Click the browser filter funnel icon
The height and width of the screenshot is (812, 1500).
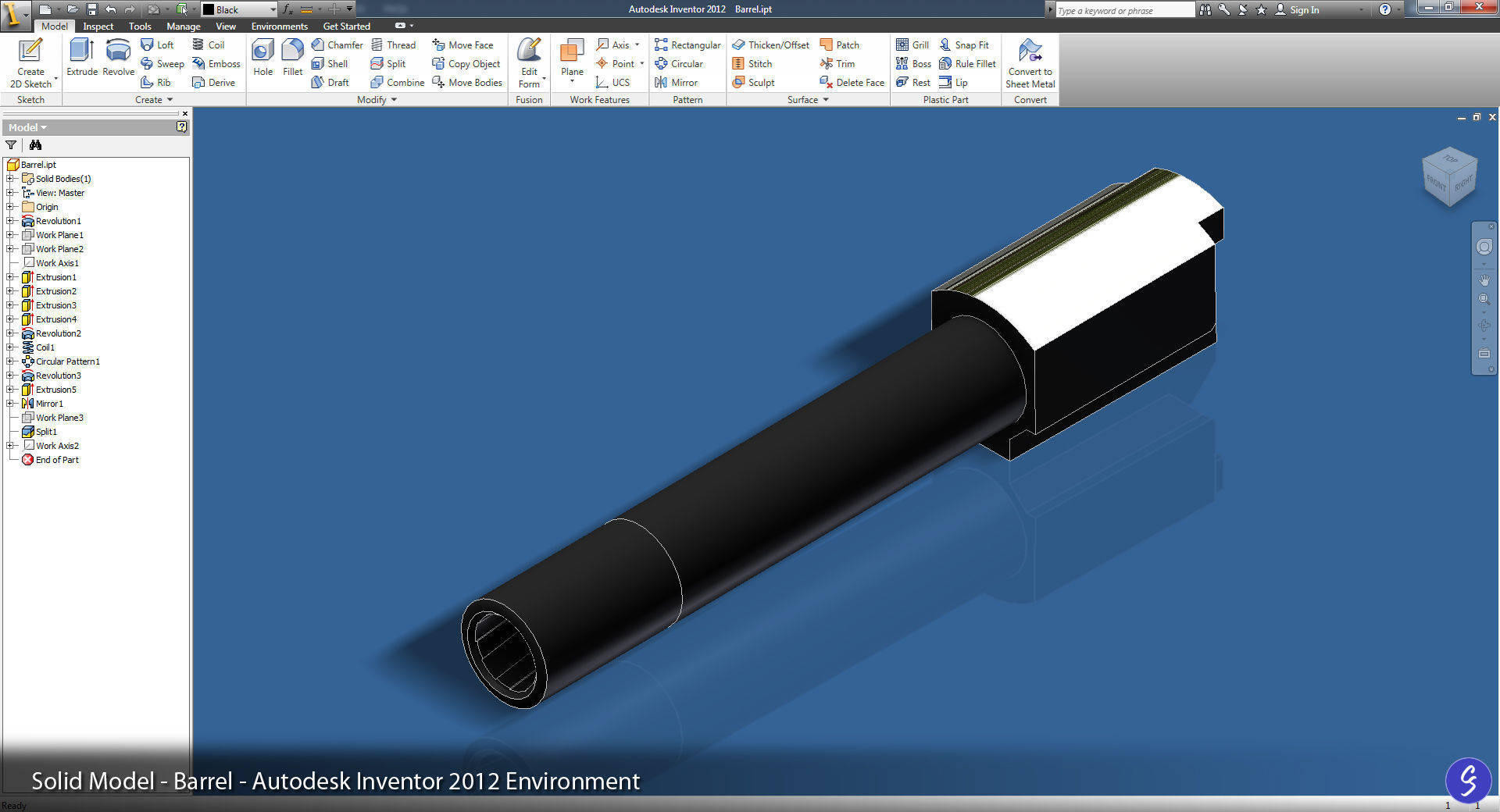pos(11,145)
